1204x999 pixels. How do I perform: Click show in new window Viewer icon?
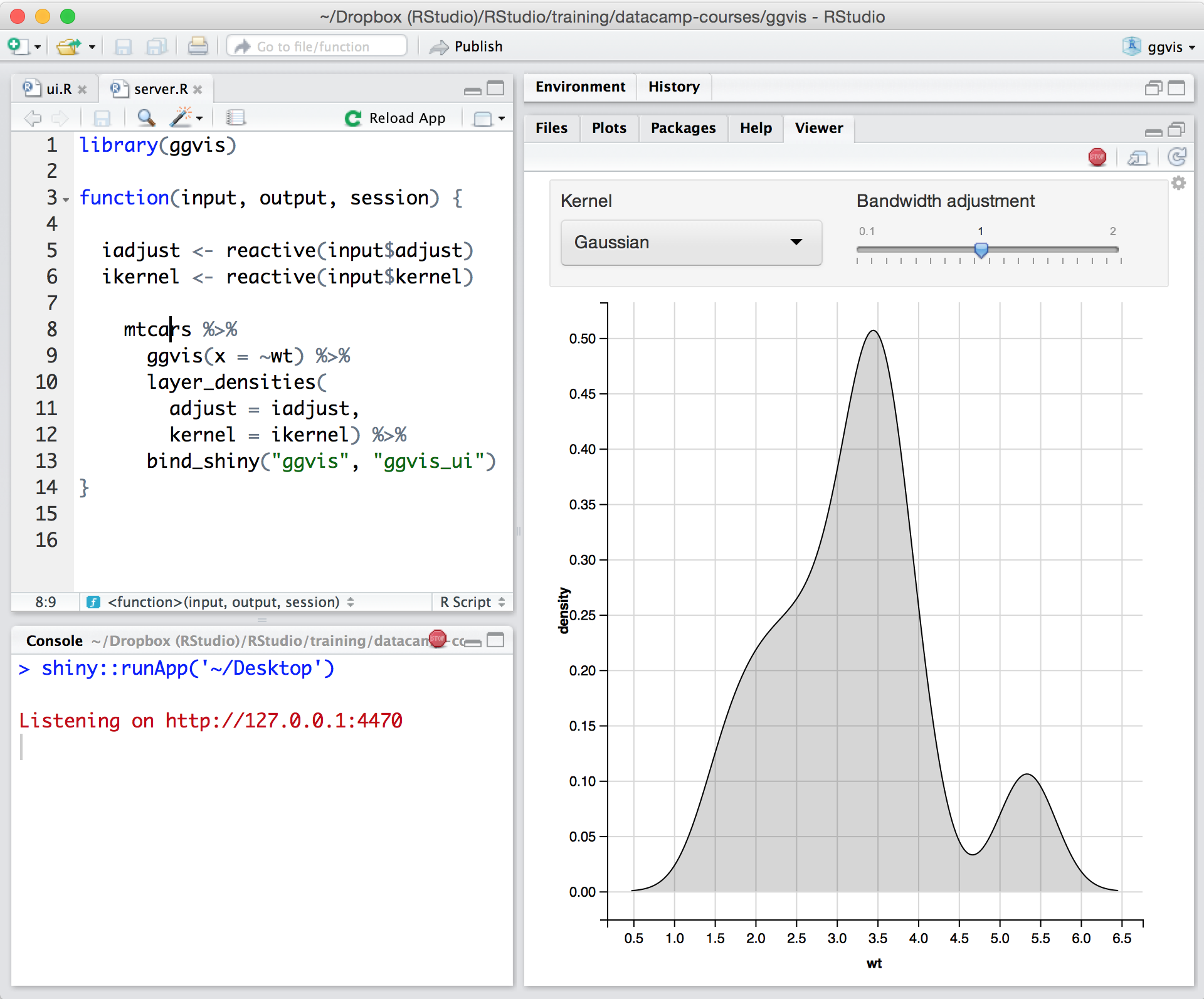(x=1138, y=157)
